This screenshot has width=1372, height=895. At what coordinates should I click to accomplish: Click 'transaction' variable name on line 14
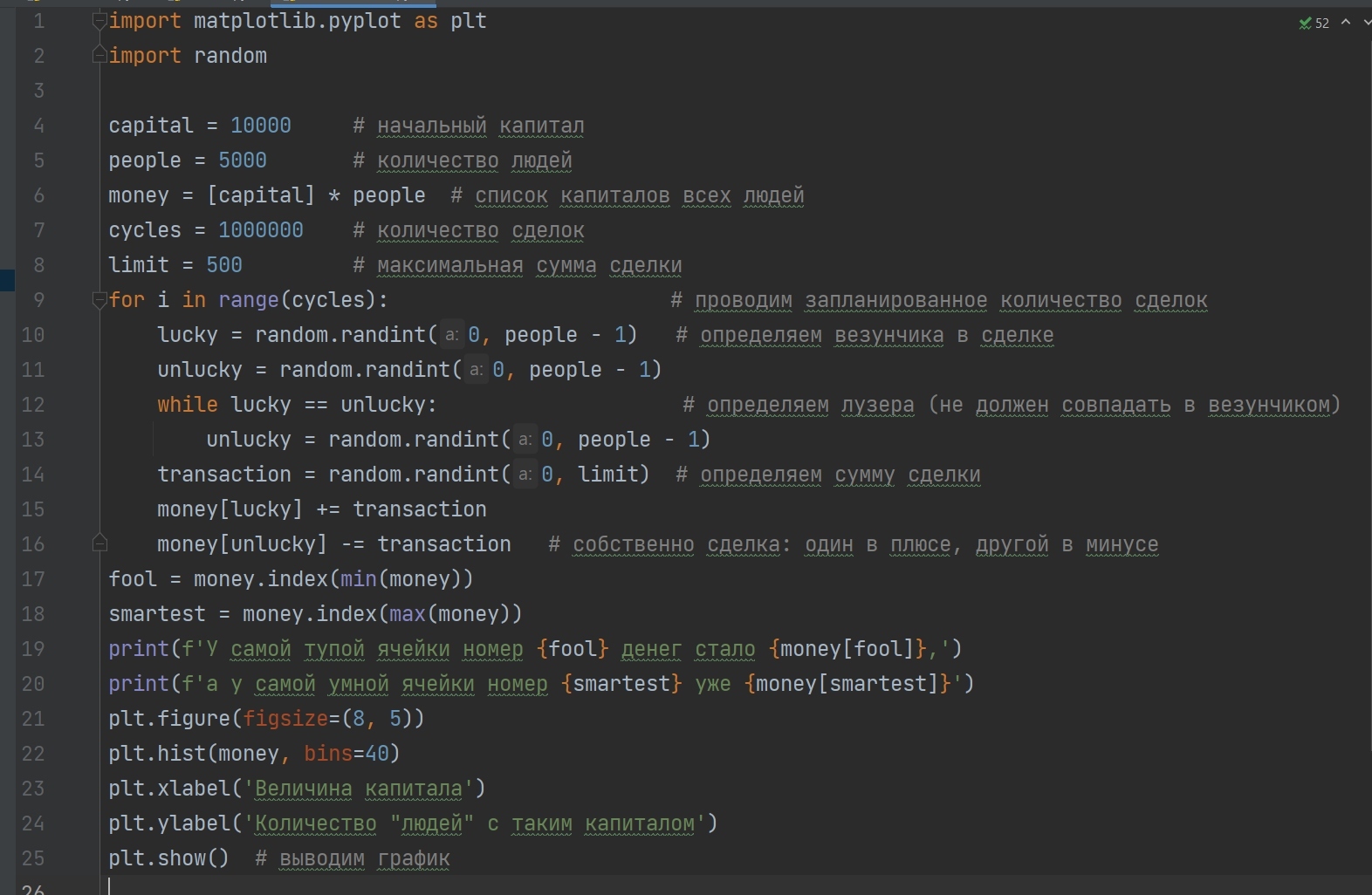224,475
